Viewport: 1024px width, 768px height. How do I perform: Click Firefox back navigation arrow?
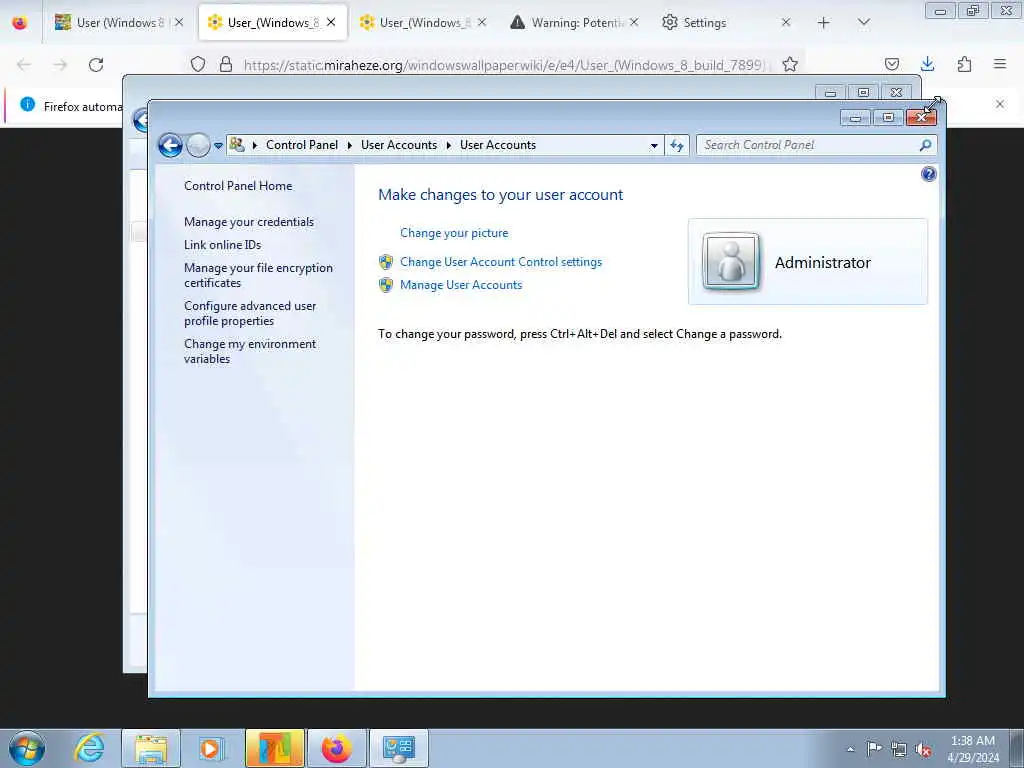click(x=24, y=65)
